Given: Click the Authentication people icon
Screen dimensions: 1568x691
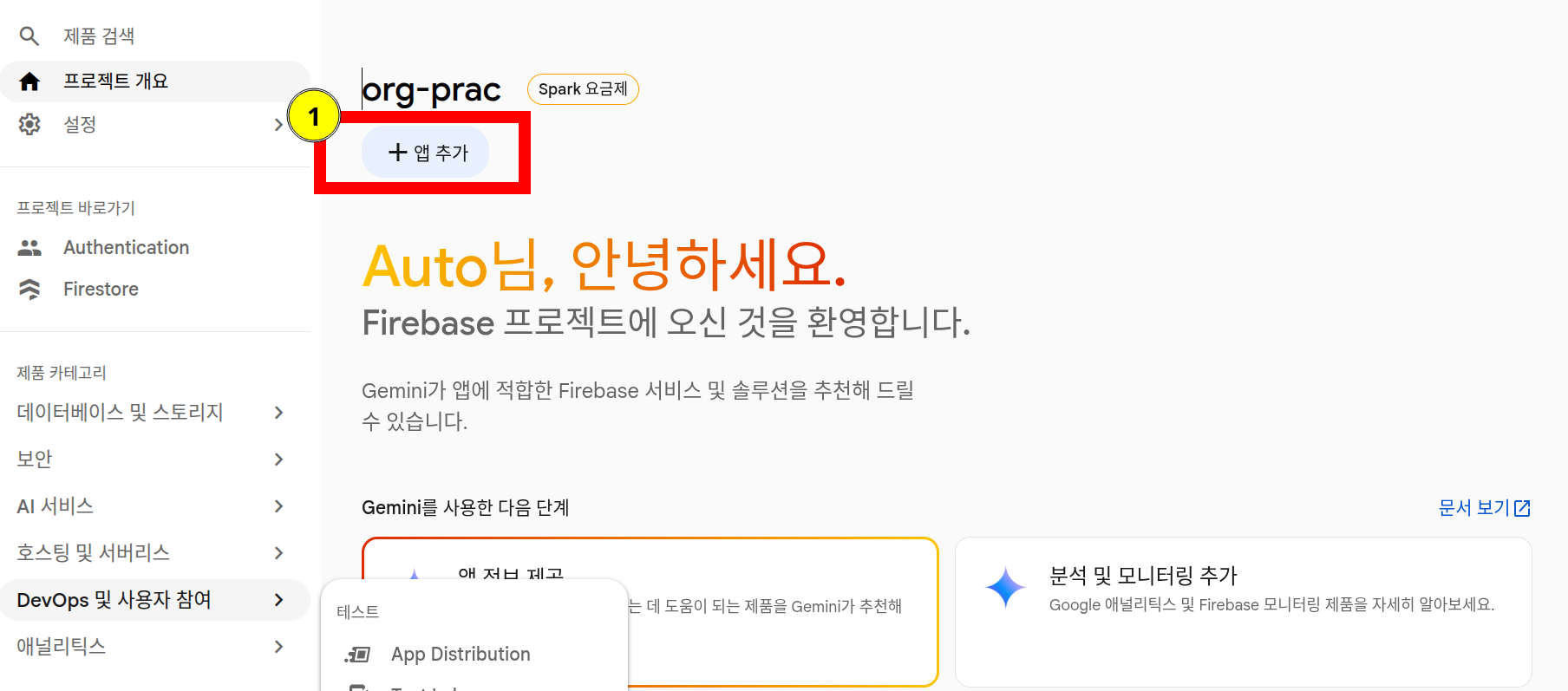Looking at the screenshot, I should point(29,248).
